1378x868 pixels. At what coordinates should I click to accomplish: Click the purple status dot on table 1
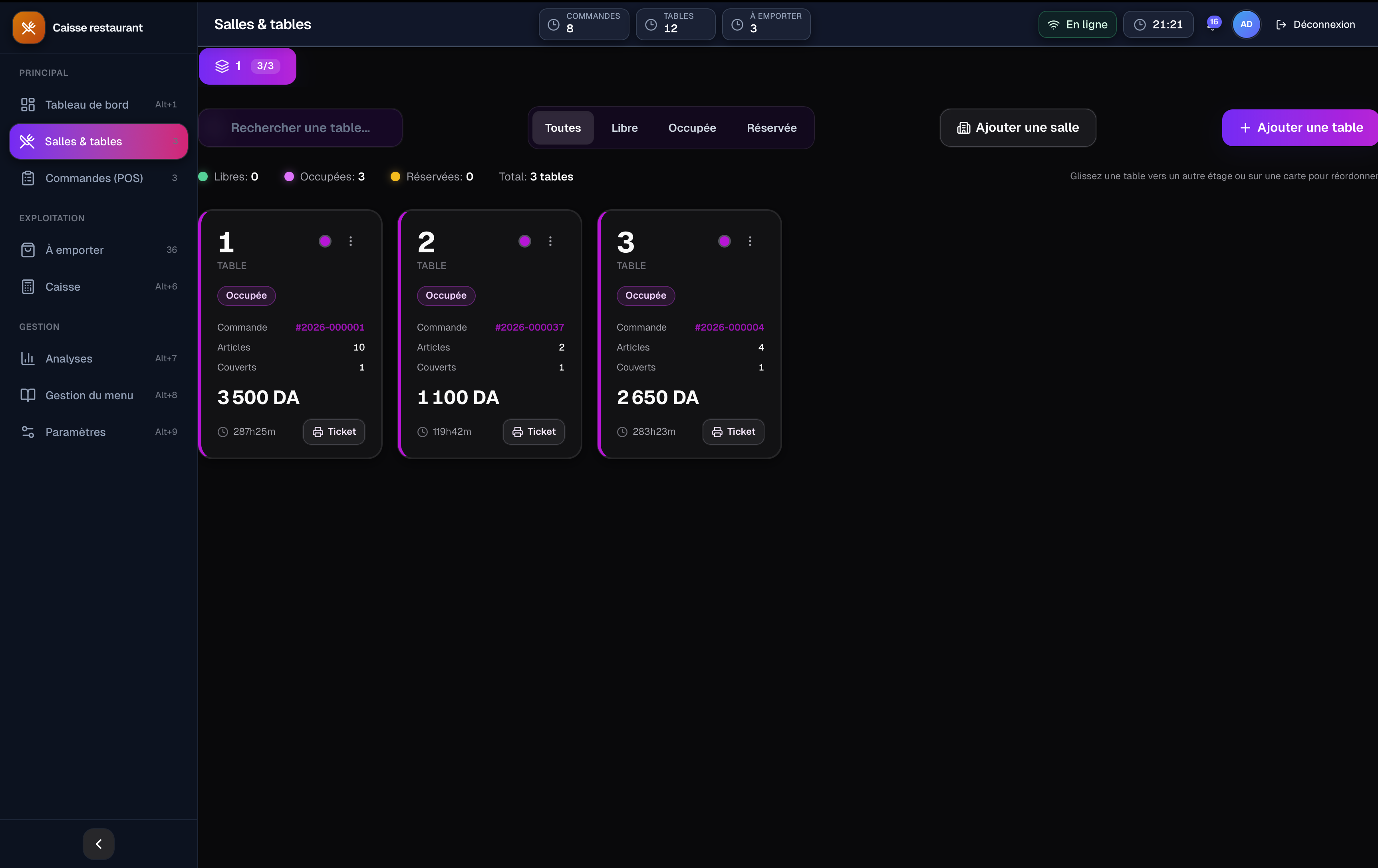[325, 242]
